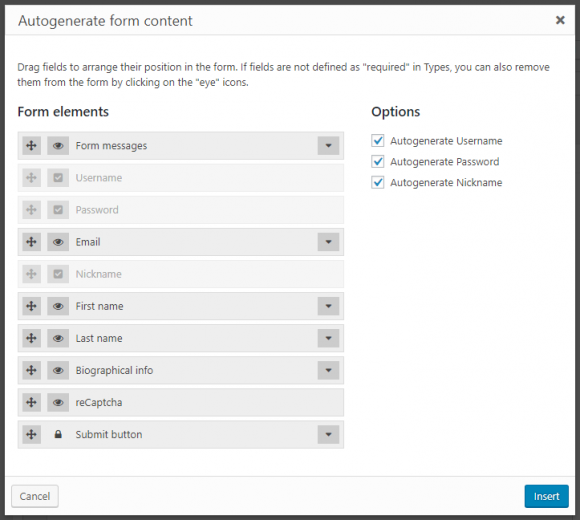Click the blue Insert button
This screenshot has height=520, width=580.
point(546,496)
